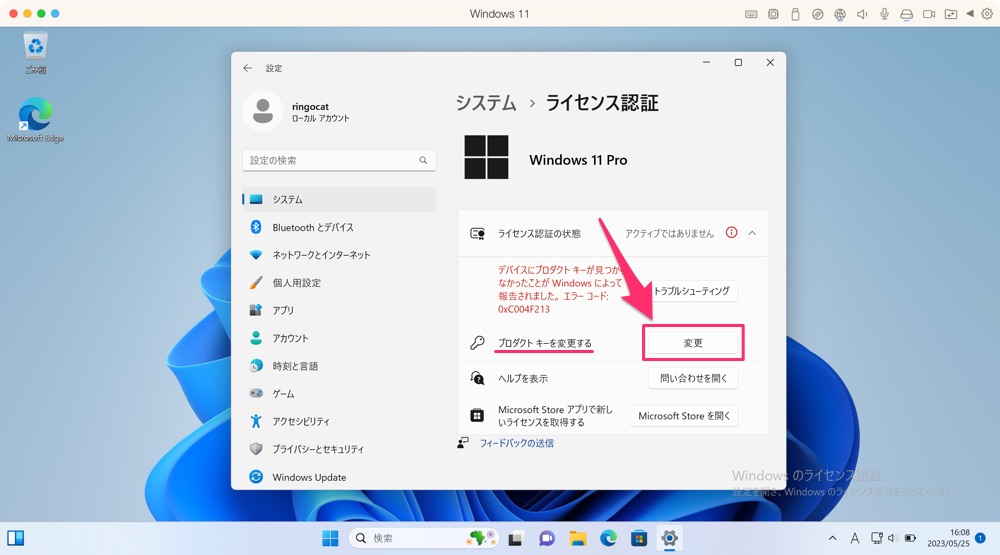Click the Settings gear on the taskbar
The height and width of the screenshot is (555, 1000).
tap(670, 538)
